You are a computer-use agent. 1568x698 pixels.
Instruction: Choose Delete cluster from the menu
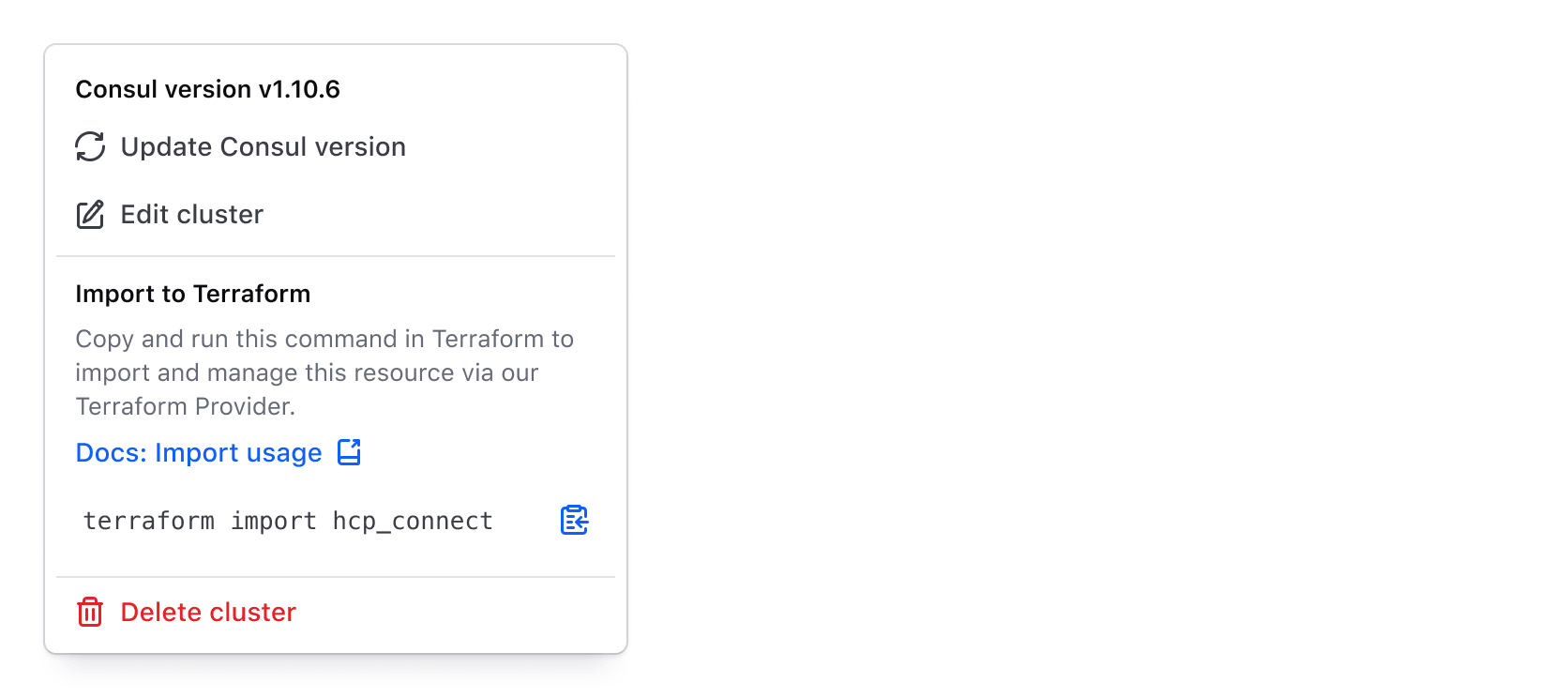[207, 612]
